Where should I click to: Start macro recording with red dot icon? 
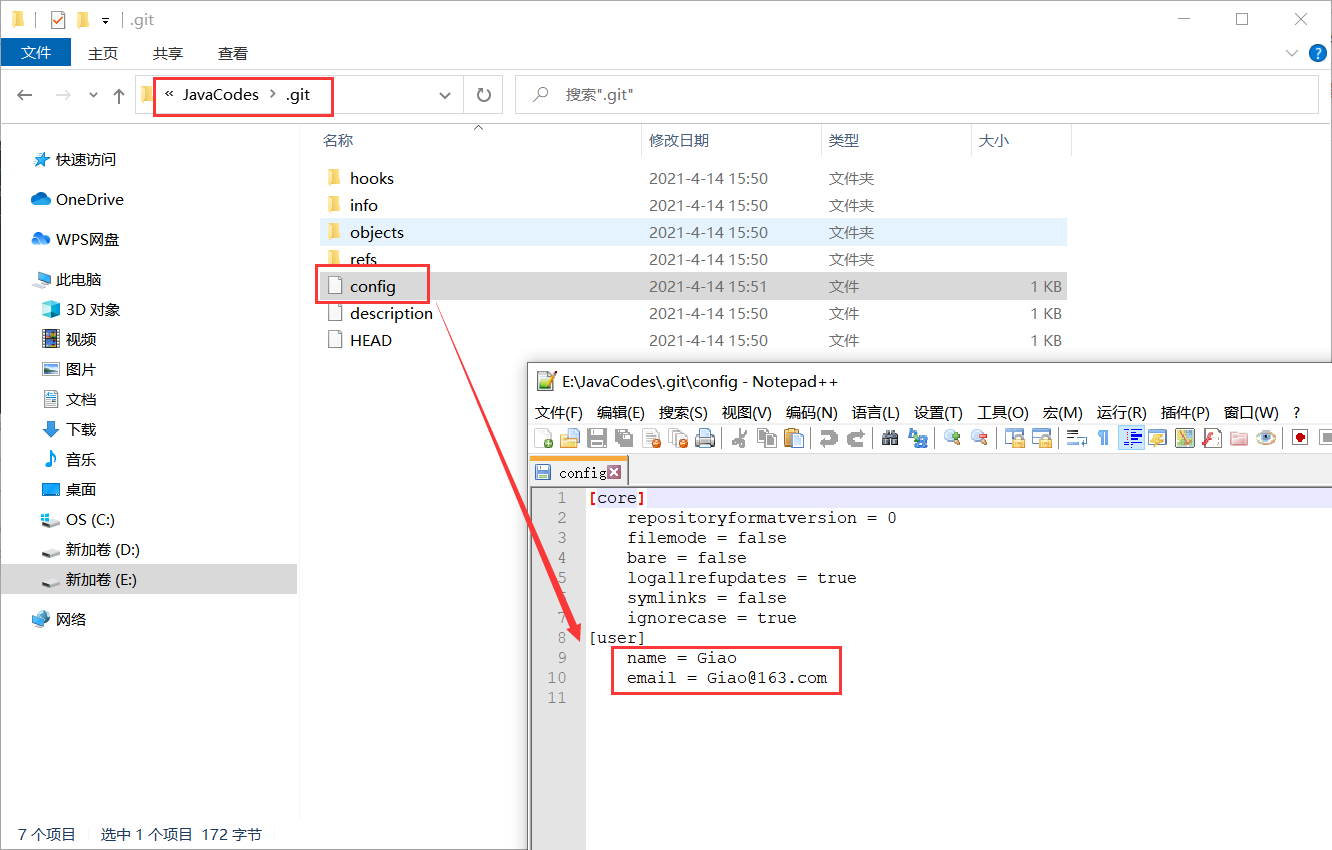(1300, 437)
